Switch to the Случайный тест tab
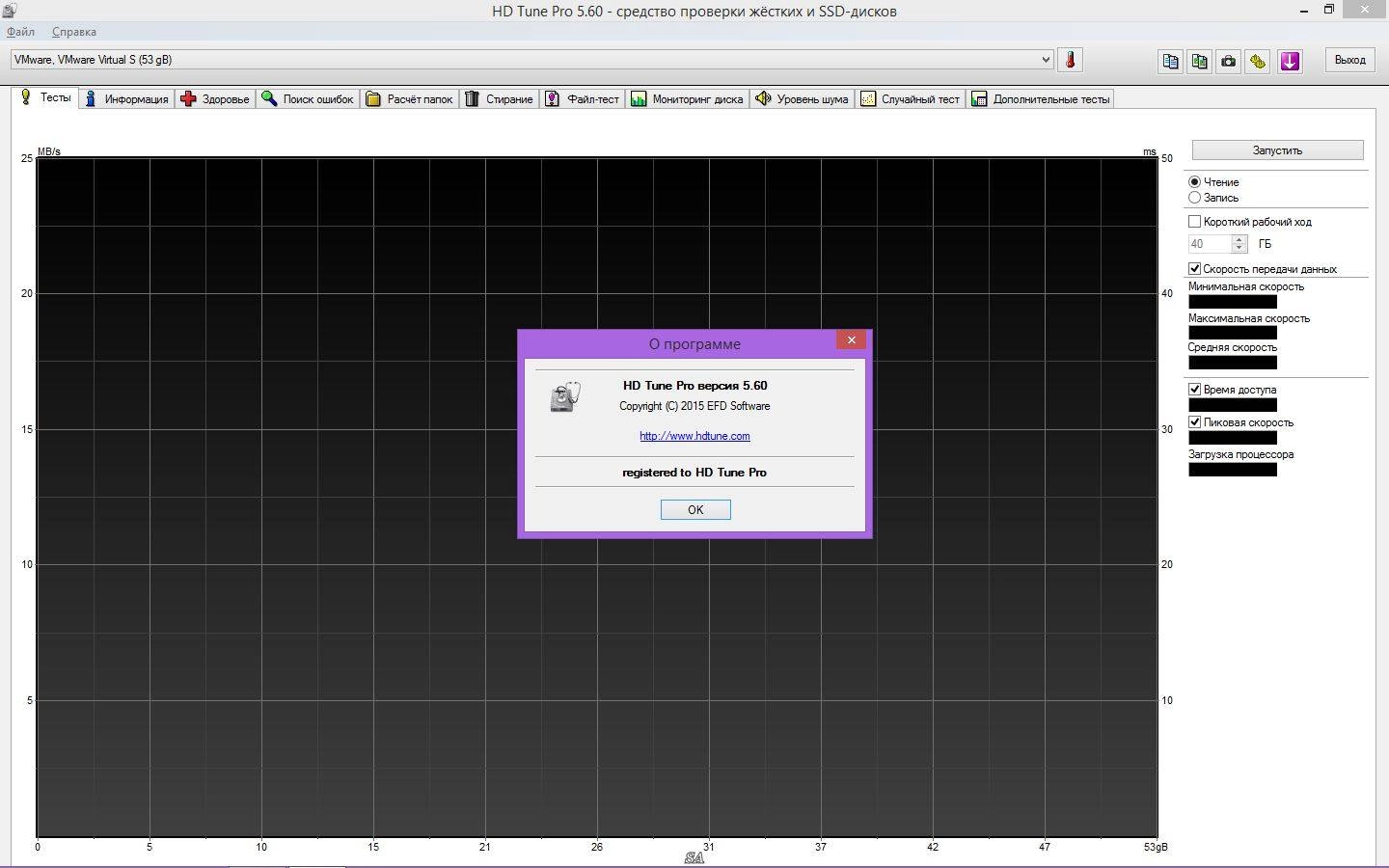 click(x=911, y=98)
